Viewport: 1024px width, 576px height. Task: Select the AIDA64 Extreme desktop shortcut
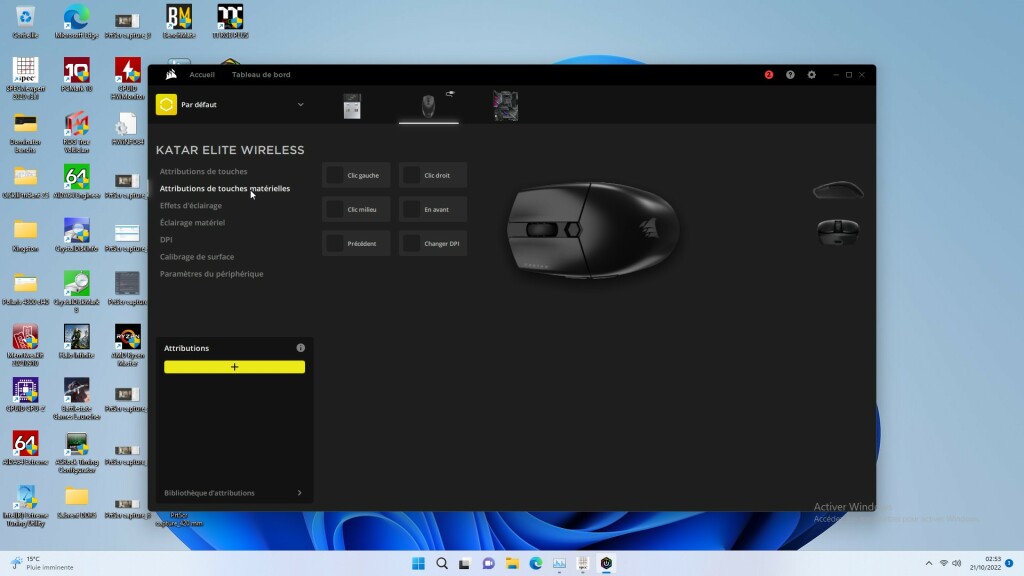click(25, 448)
